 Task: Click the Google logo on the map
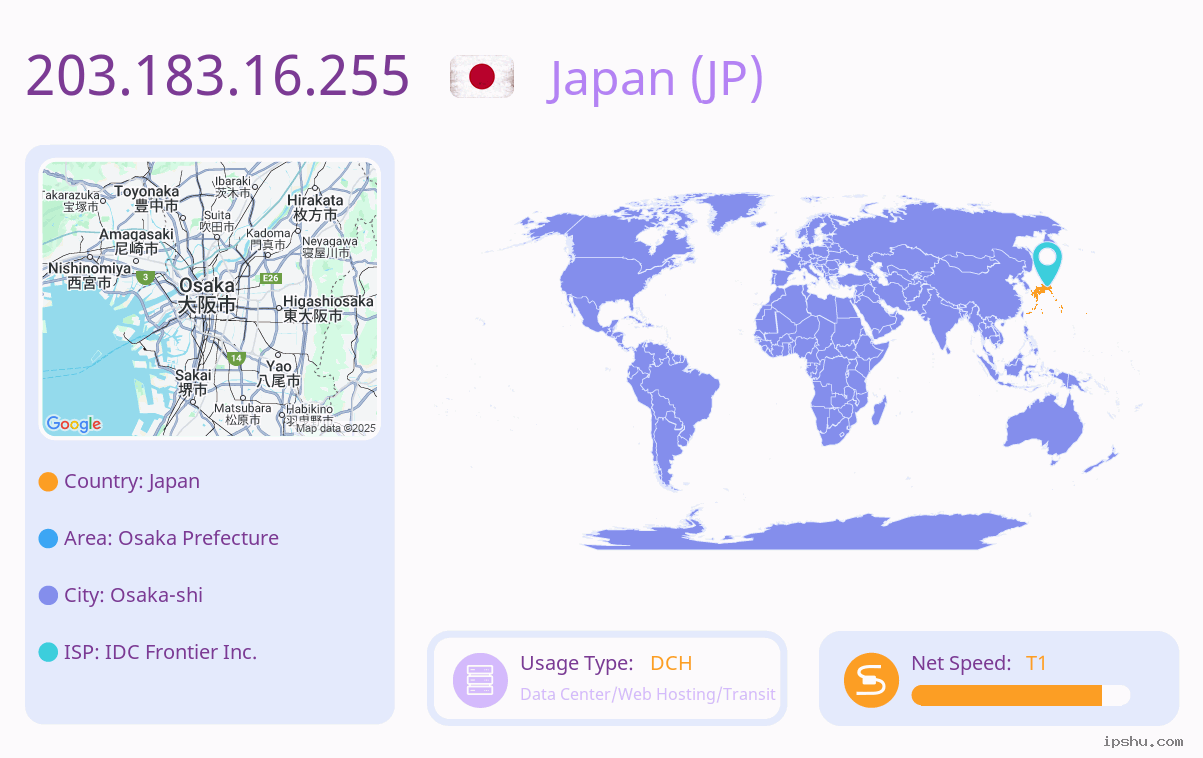pos(74,424)
